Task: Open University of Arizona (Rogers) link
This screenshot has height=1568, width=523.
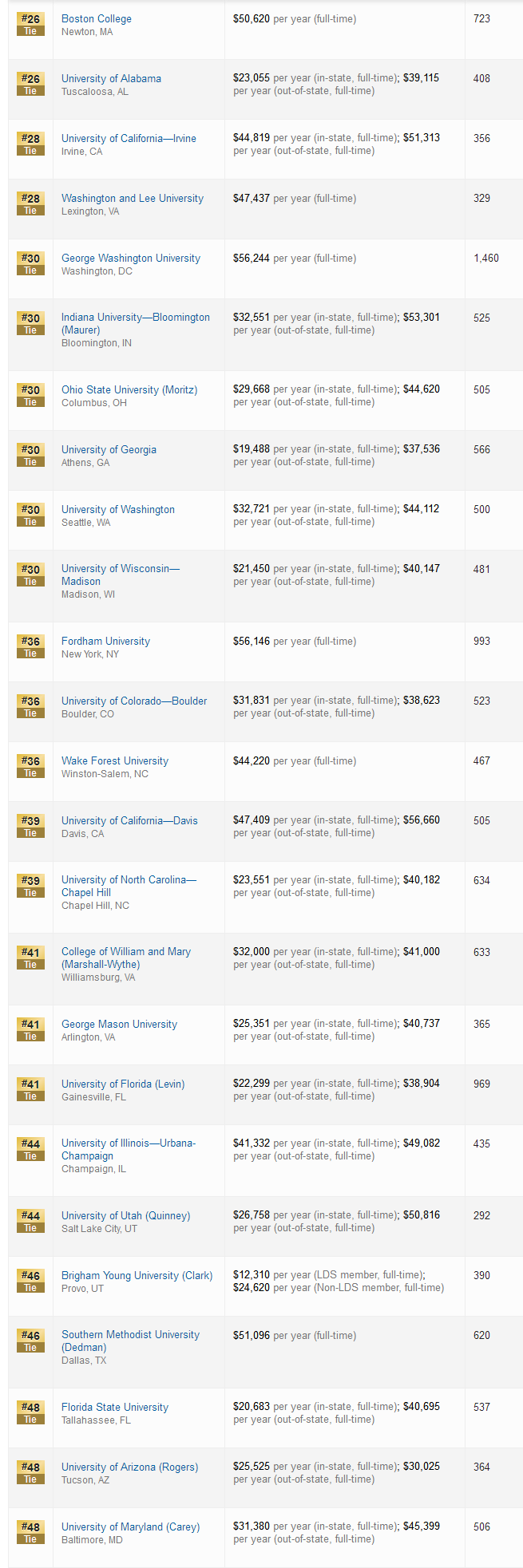Action: 129,1467
